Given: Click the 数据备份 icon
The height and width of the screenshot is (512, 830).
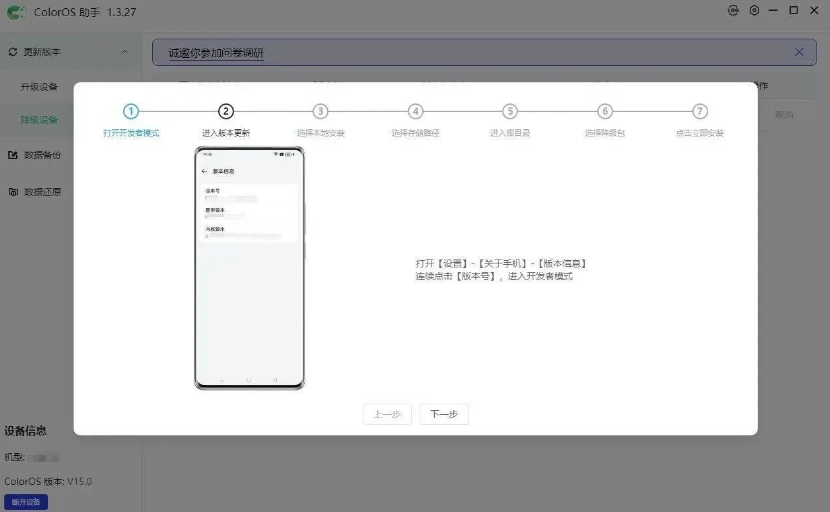Looking at the screenshot, I should (13, 155).
